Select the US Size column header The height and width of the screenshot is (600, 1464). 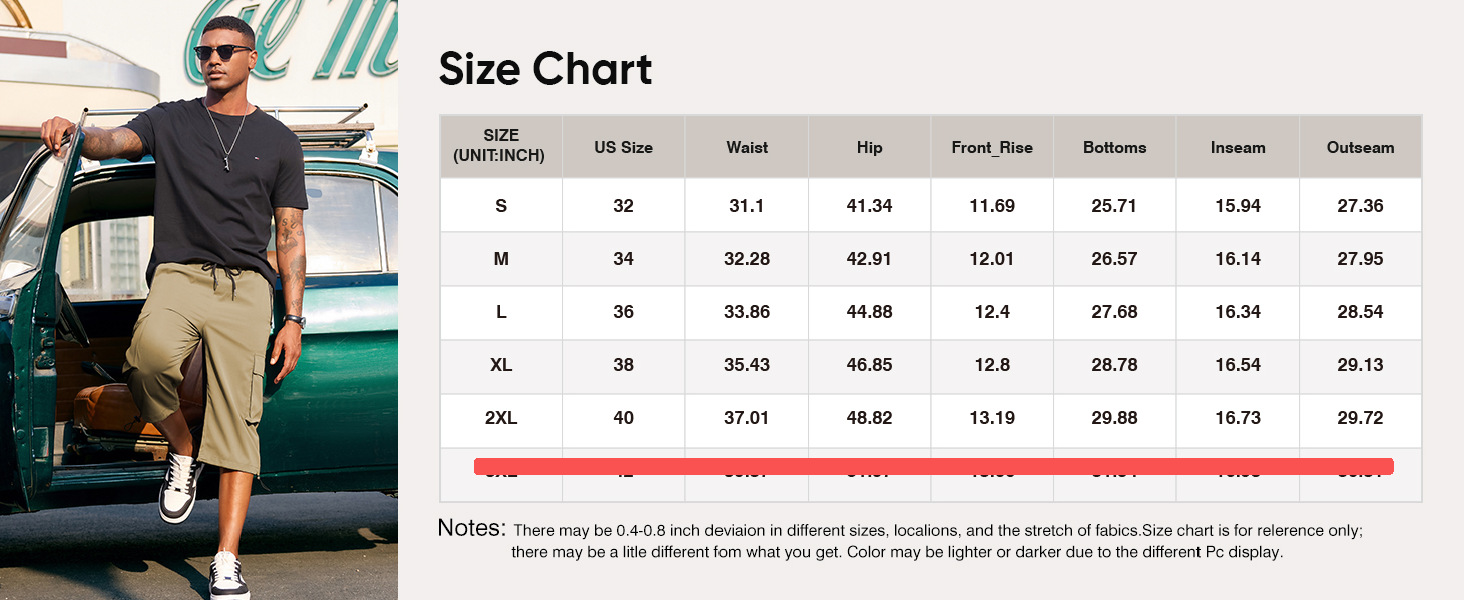[624, 147]
